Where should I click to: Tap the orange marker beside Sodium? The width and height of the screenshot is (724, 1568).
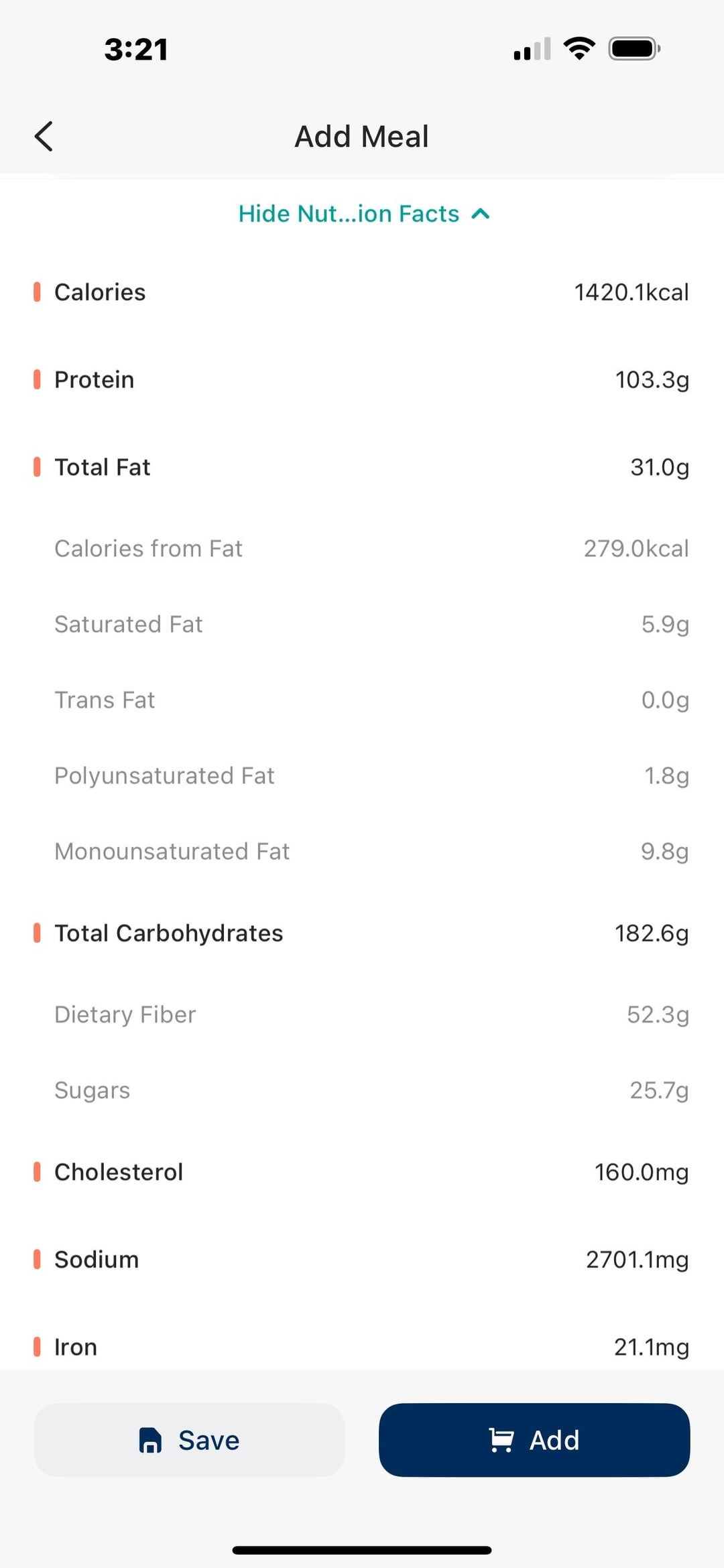click(37, 1259)
